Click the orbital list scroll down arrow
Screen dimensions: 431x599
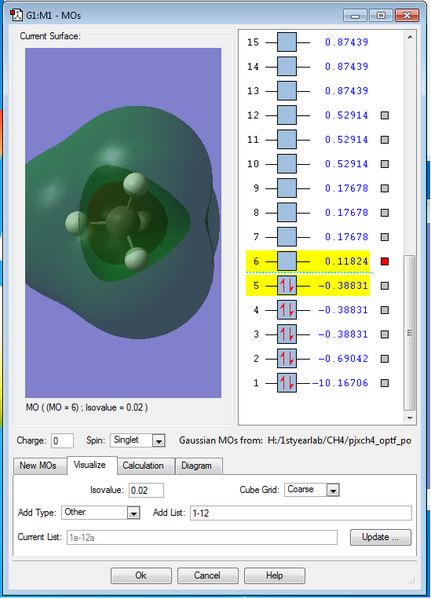point(410,418)
